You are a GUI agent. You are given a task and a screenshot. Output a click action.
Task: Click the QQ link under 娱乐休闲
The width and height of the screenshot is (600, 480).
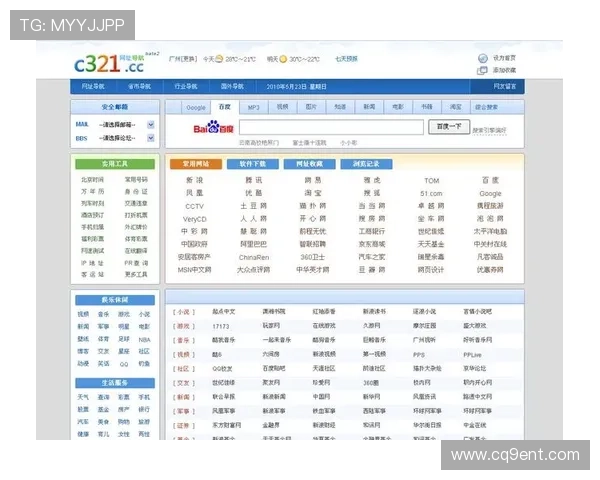124,364
